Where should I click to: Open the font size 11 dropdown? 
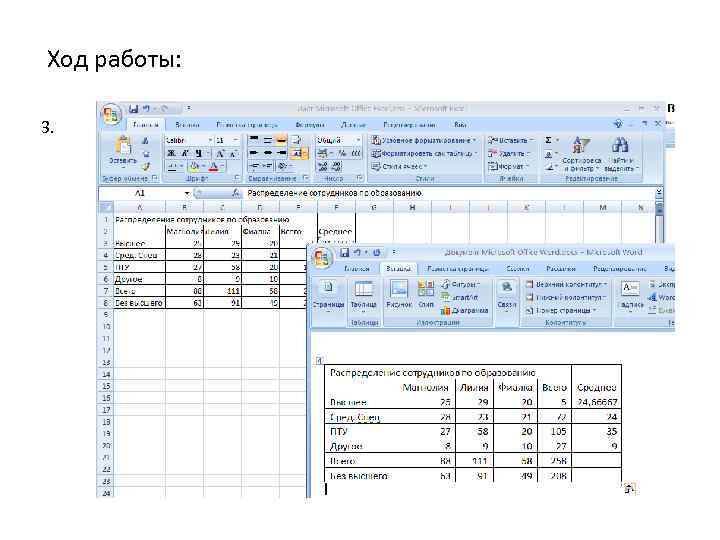(236, 140)
